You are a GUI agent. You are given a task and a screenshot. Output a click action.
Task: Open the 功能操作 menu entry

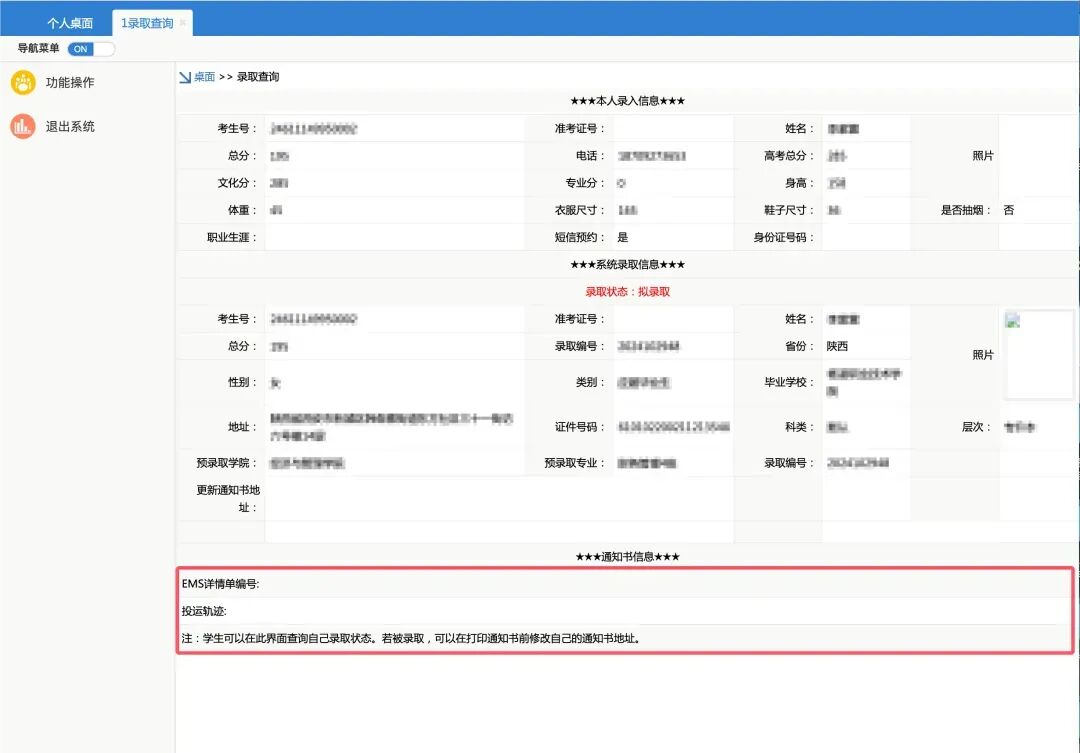70,83
